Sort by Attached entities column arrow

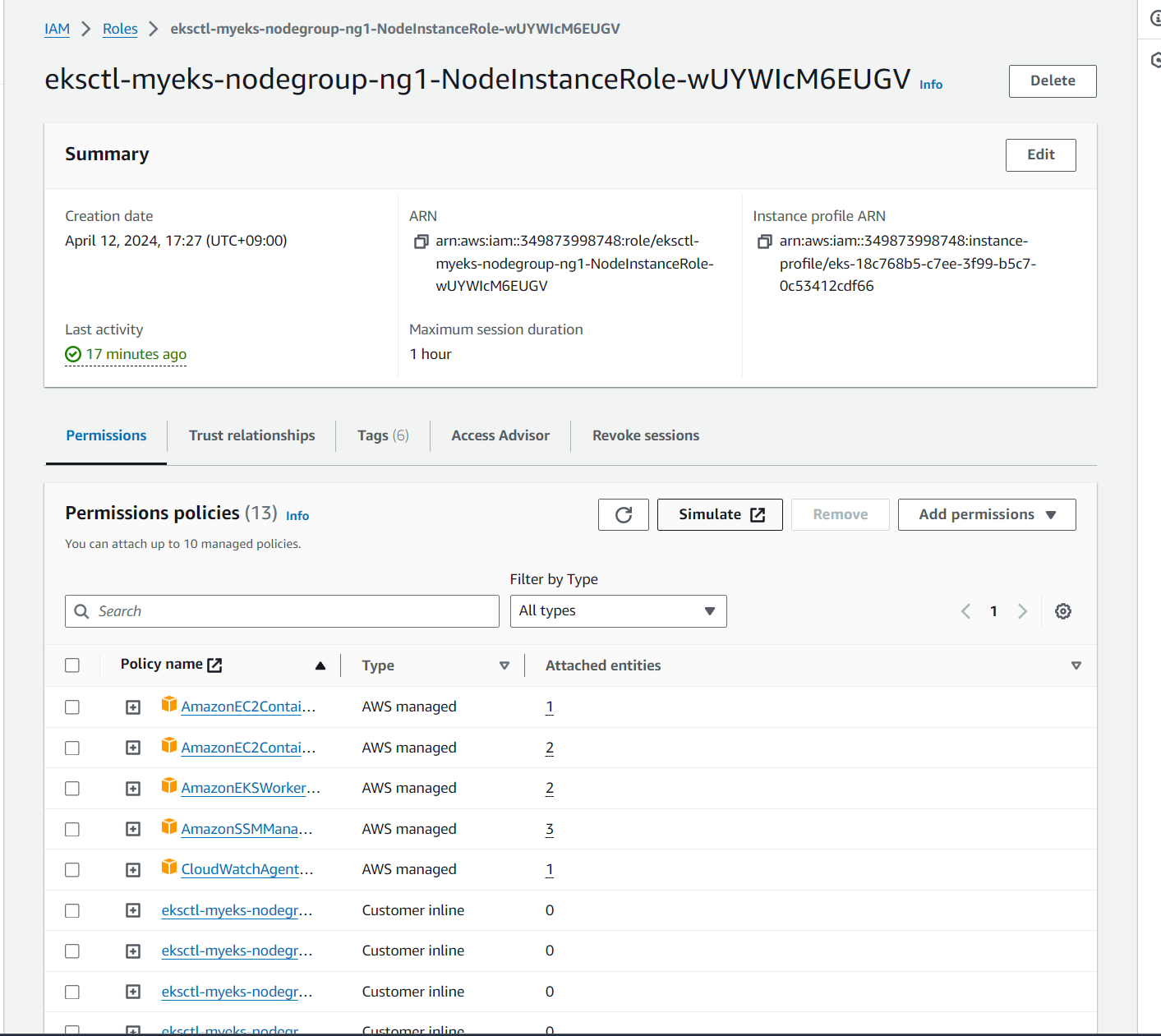pyautogui.click(x=1076, y=665)
